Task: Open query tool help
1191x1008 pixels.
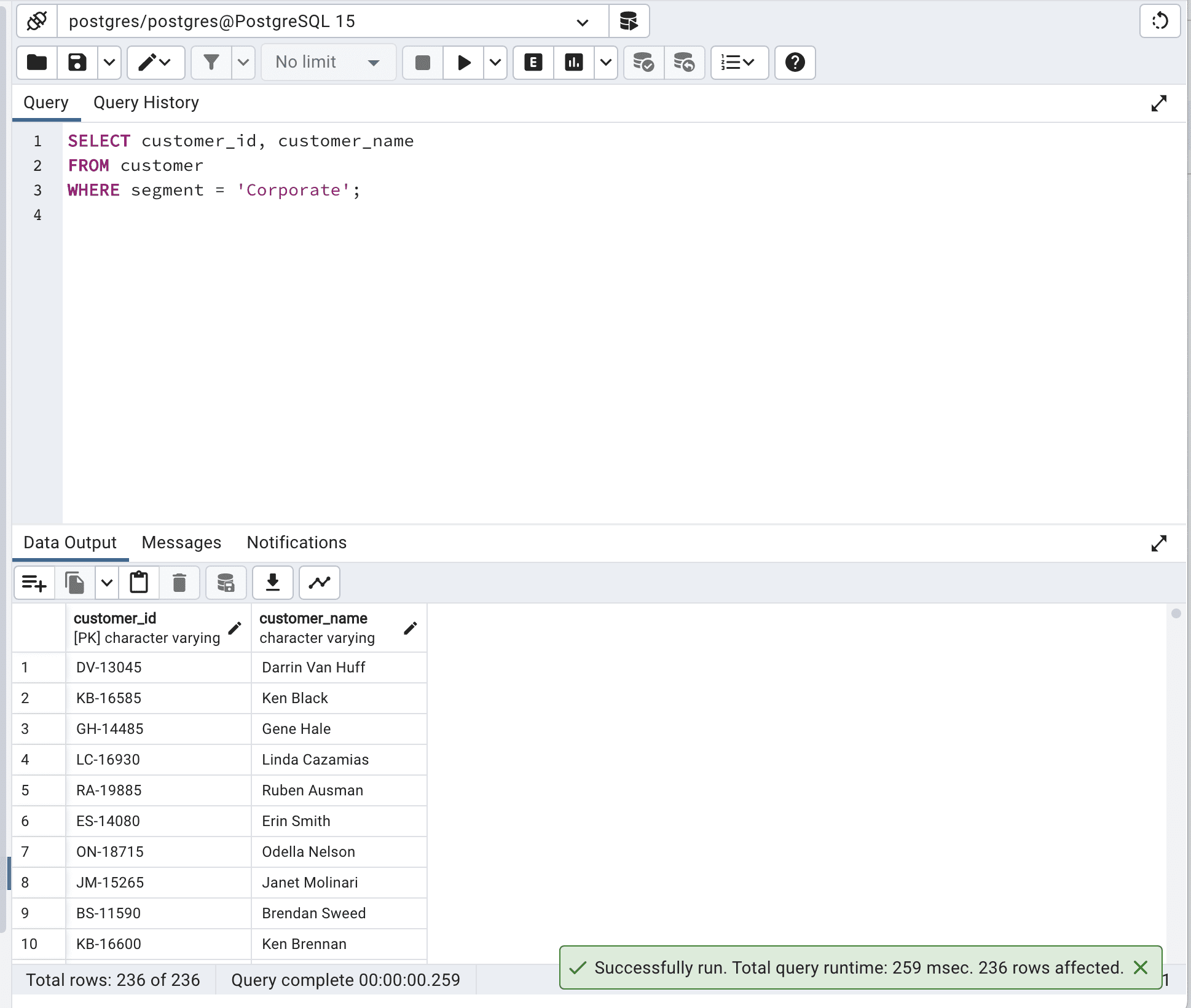Action: pos(795,62)
